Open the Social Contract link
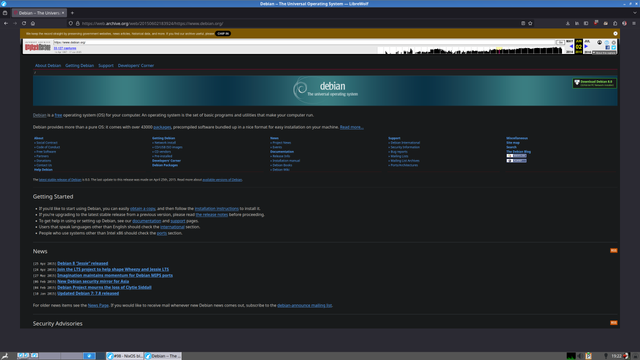Image resolution: width=640 pixels, height=360 pixels. point(47,143)
